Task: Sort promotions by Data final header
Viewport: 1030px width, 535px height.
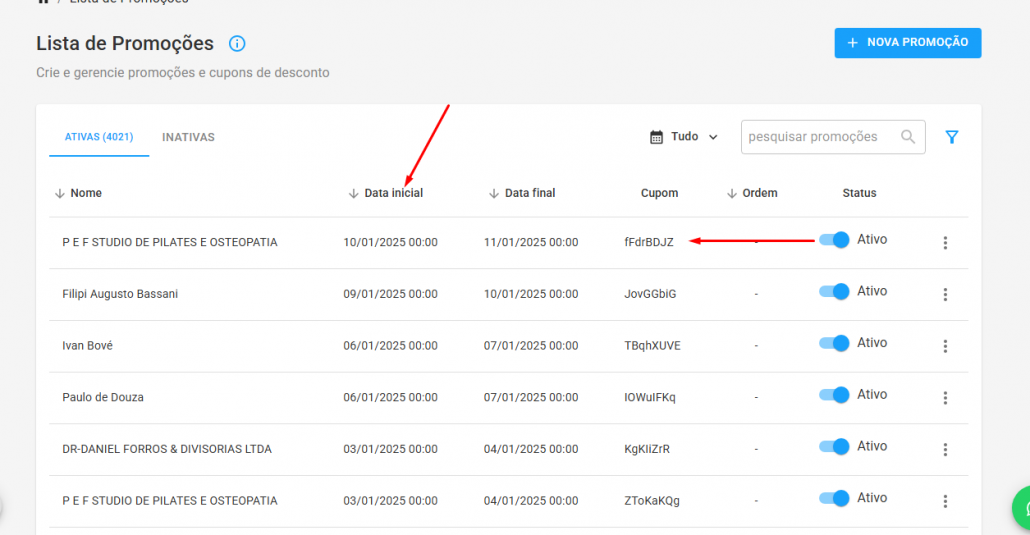Action: pyautogui.click(x=529, y=193)
